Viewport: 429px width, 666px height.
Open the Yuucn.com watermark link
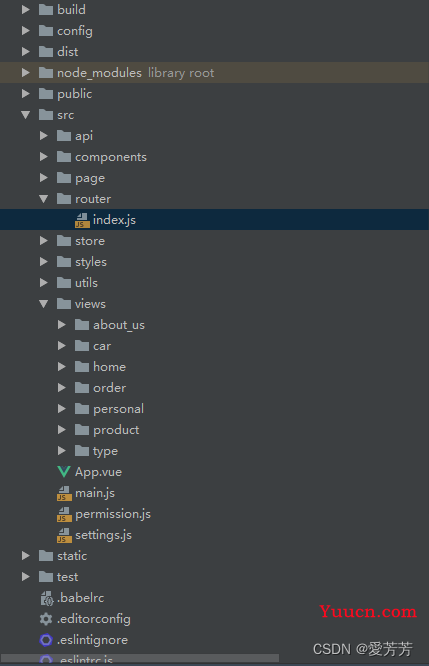pyautogui.click(x=368, y=611)
